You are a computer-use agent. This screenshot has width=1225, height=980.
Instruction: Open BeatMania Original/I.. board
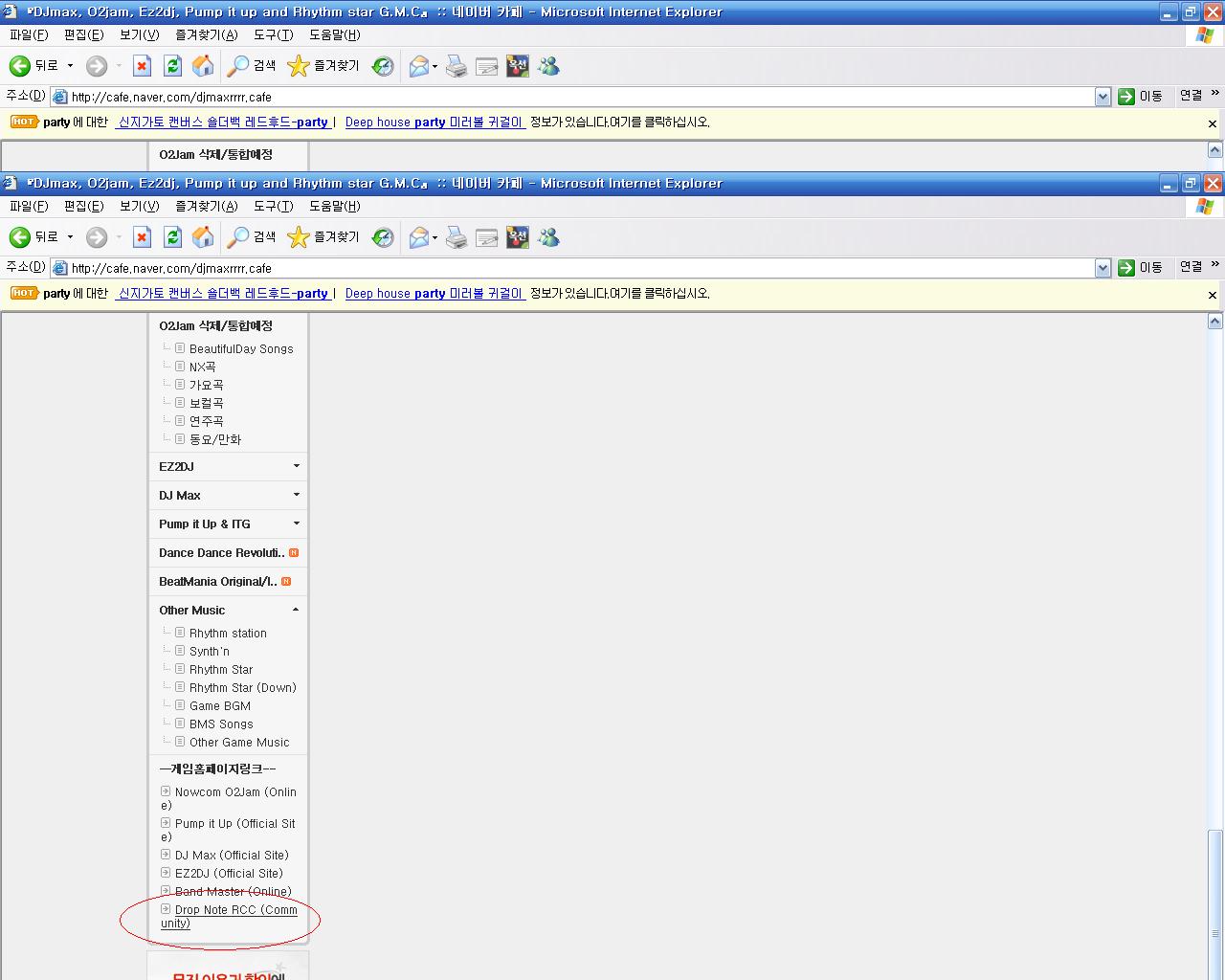pyautogui.click(x=217, y=582)
